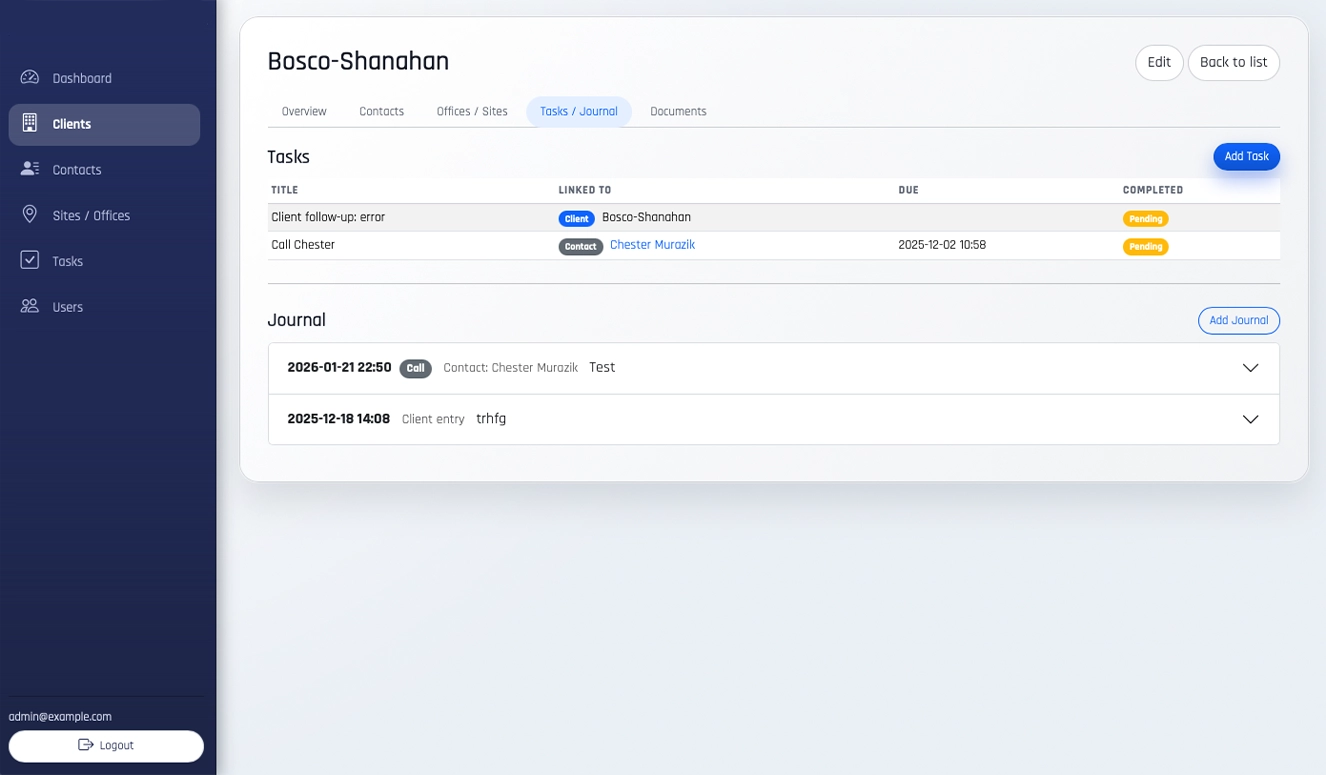
Task: Select the Offices / Sites tab
Action: point(472,112)
